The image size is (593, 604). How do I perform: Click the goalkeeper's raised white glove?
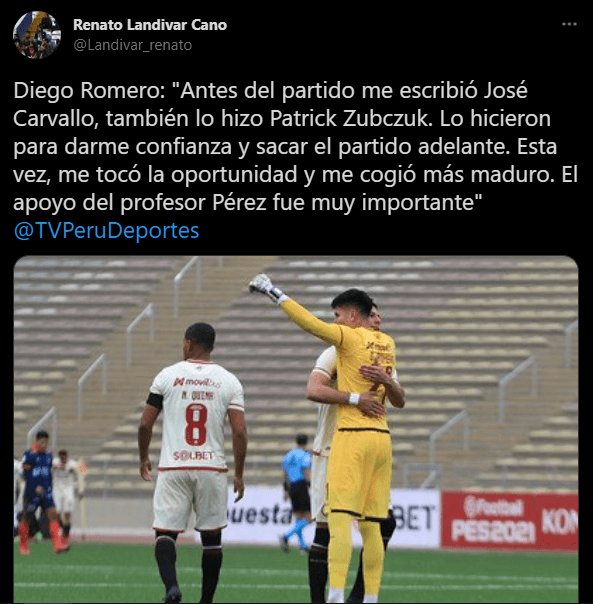265,287
